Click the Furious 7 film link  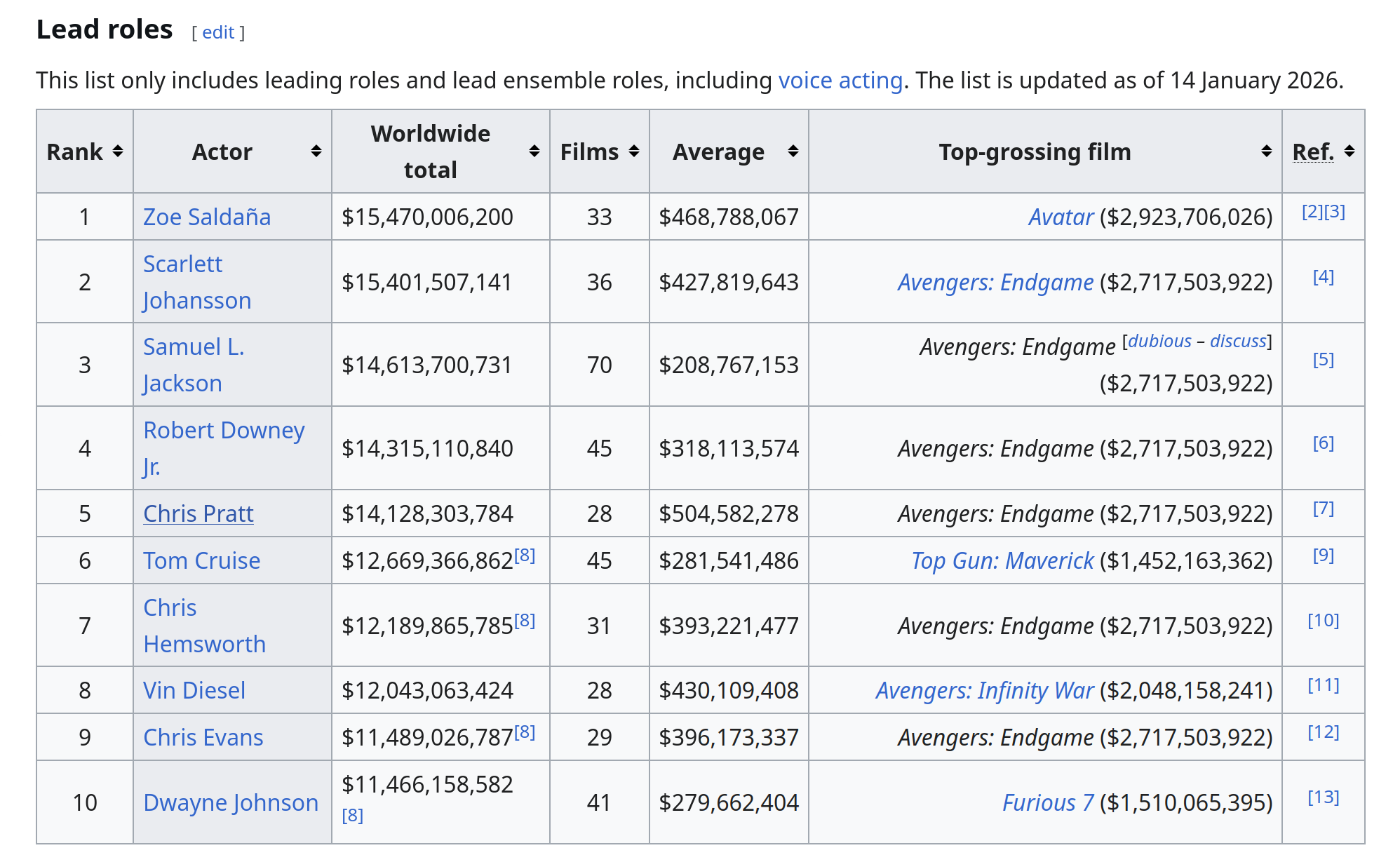click(1048, 803)
